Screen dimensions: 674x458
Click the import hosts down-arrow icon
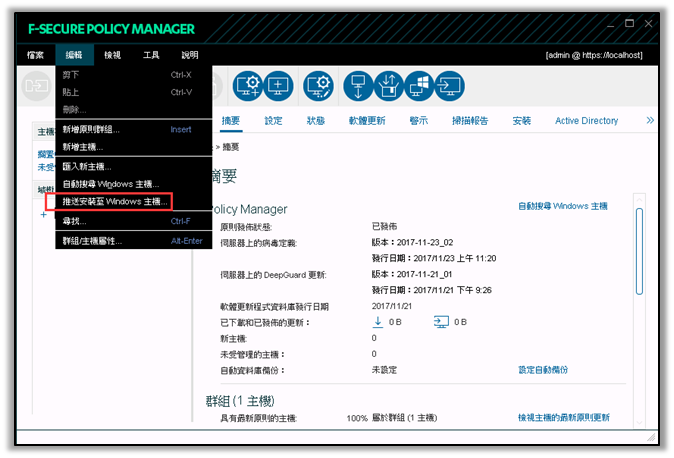coord(358,86)
